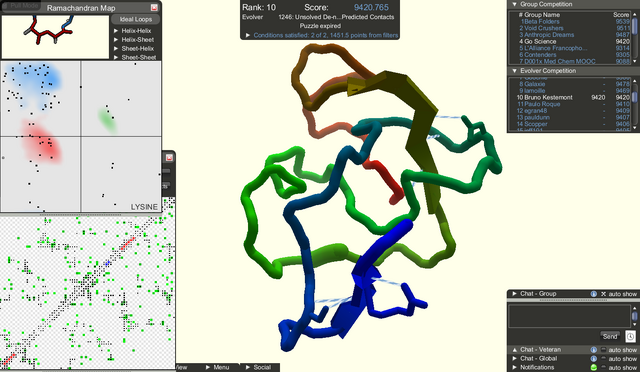Click the LYSINE label on the Ramachandran plot
Viewport: 640px width, 372px height.
(144, 207)
